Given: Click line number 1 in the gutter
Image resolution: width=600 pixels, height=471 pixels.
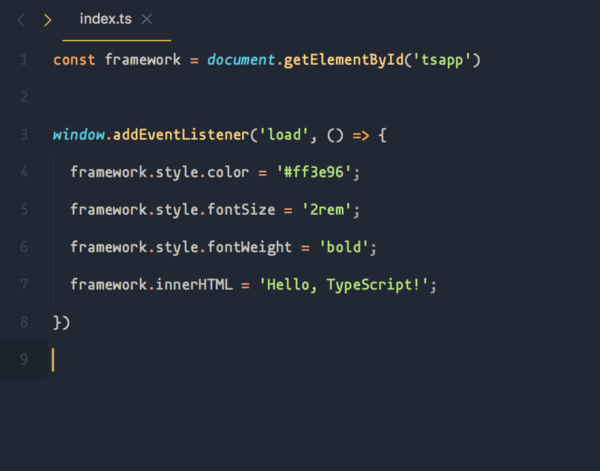Looking at the screenshot, I should (x=23, y=60).
